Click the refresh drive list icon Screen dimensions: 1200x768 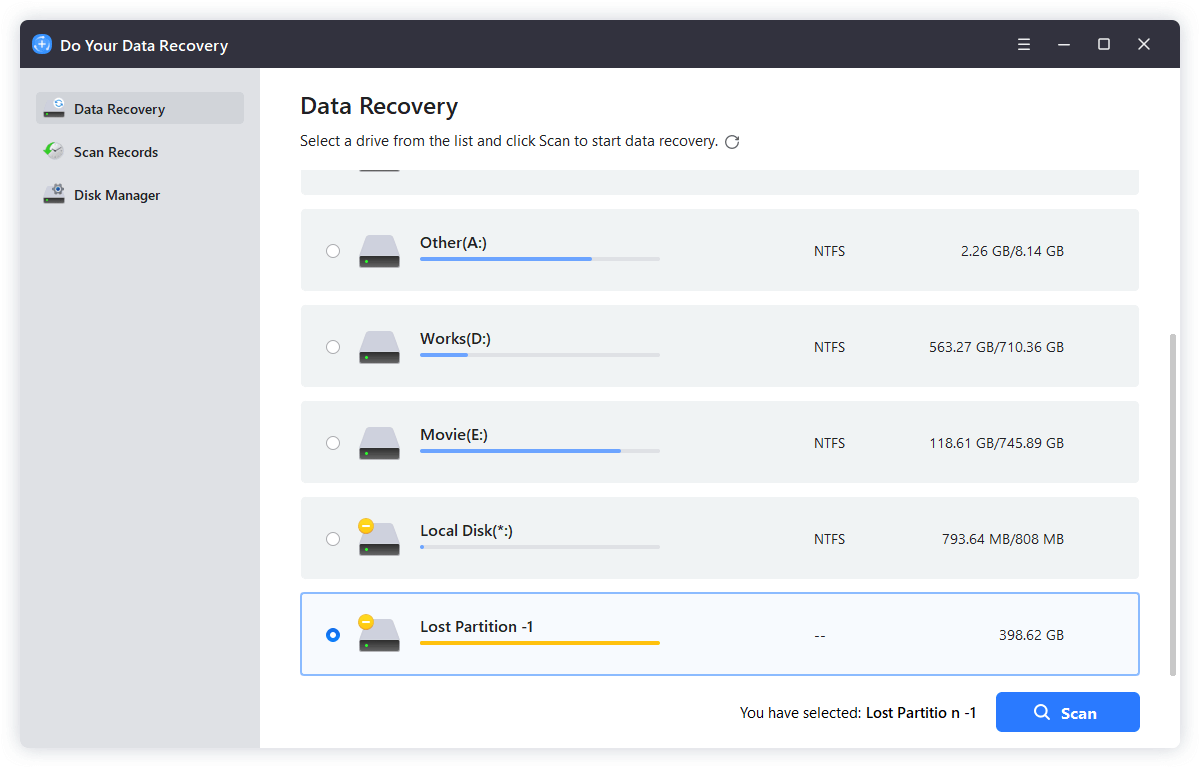[x=732, y=141]
